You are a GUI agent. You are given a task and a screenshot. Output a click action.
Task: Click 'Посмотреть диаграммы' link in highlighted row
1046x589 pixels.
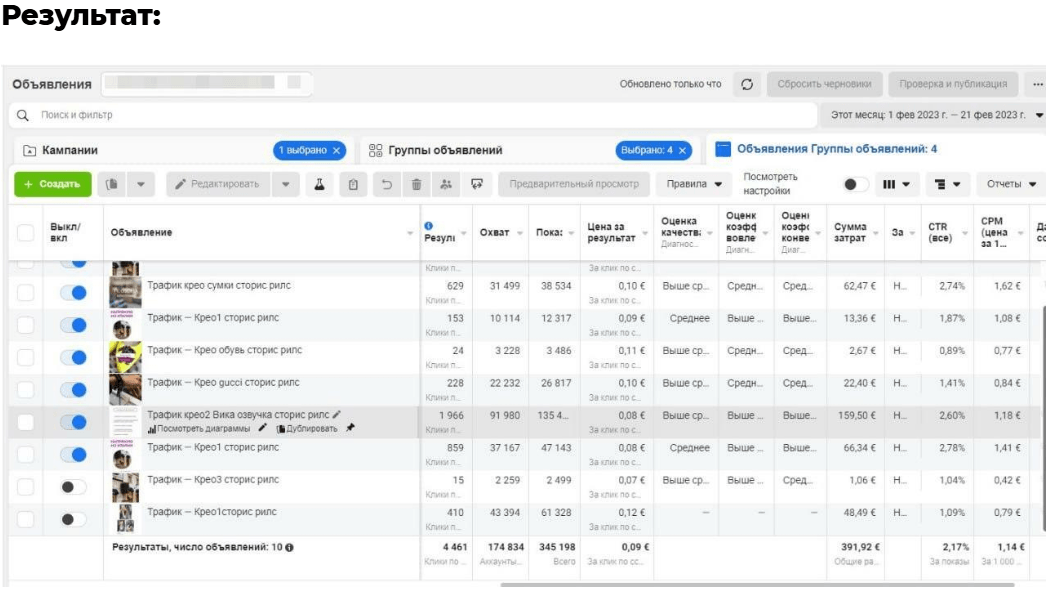[200, 428]
